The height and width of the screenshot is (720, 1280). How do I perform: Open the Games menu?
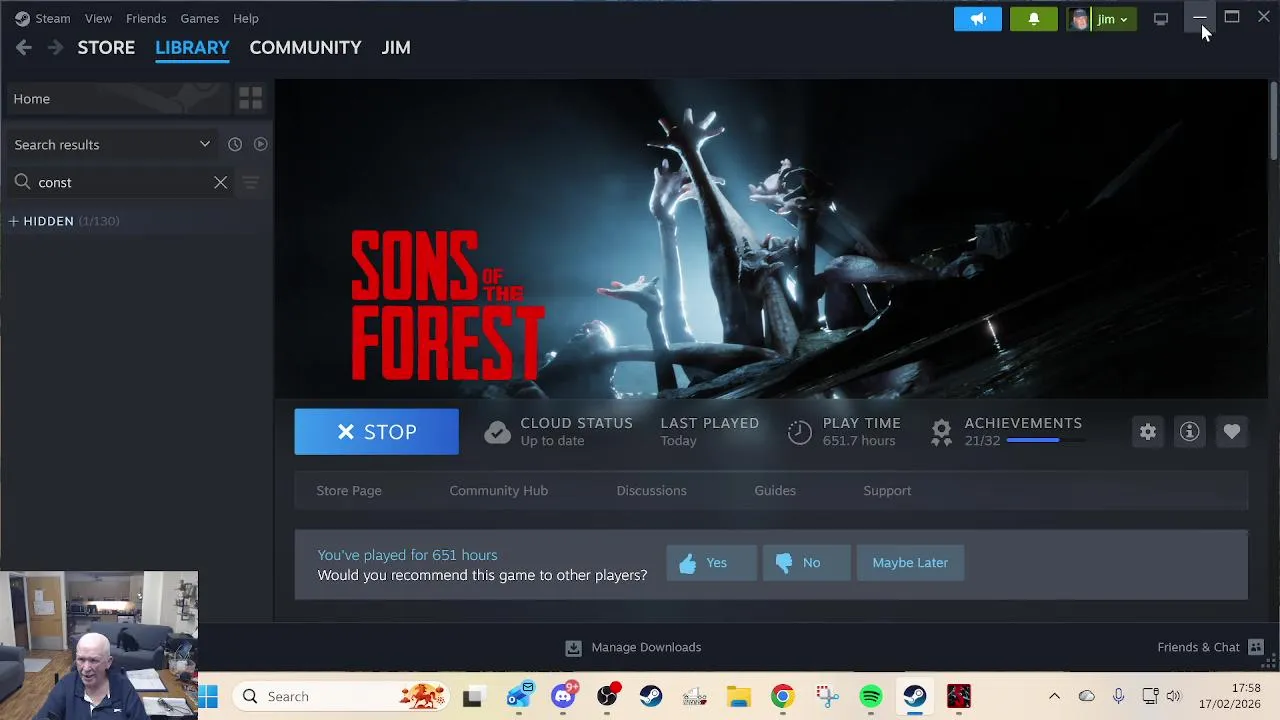[x=200, y=18]
